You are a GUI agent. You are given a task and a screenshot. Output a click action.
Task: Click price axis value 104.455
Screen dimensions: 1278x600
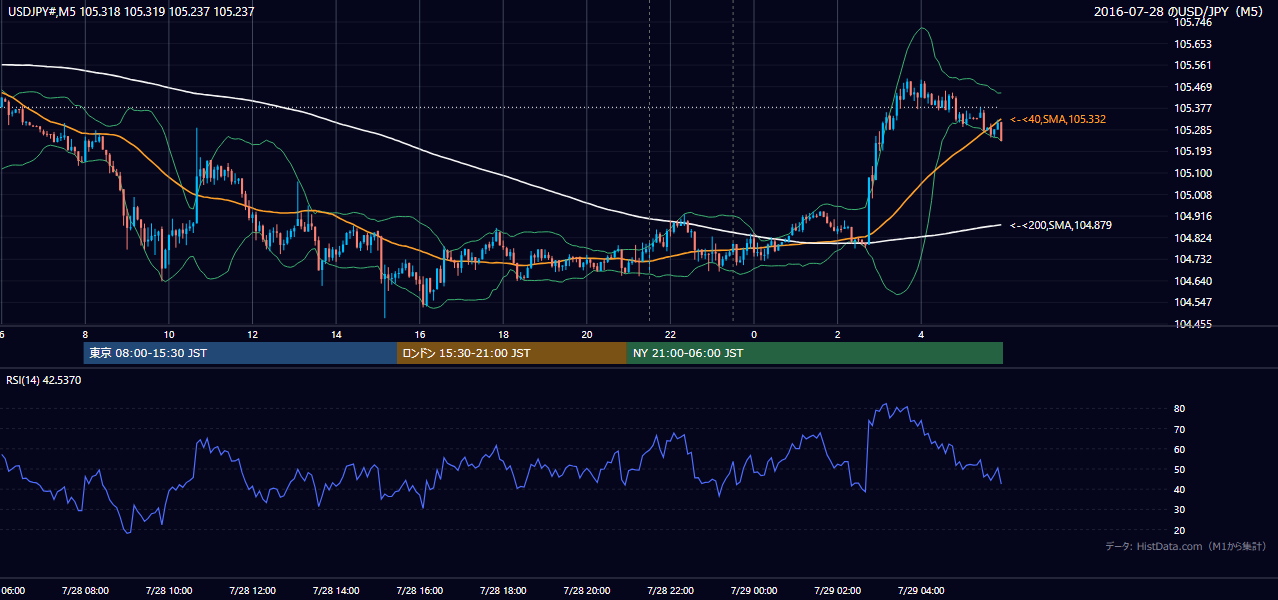pos(1194,324)
